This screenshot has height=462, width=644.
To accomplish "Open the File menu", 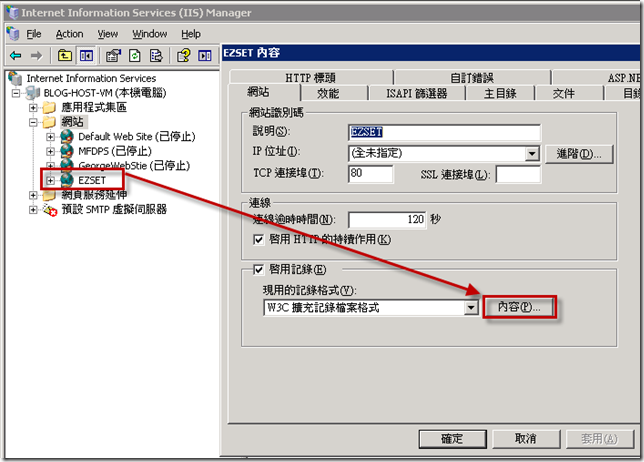I will tap(34, 34).
